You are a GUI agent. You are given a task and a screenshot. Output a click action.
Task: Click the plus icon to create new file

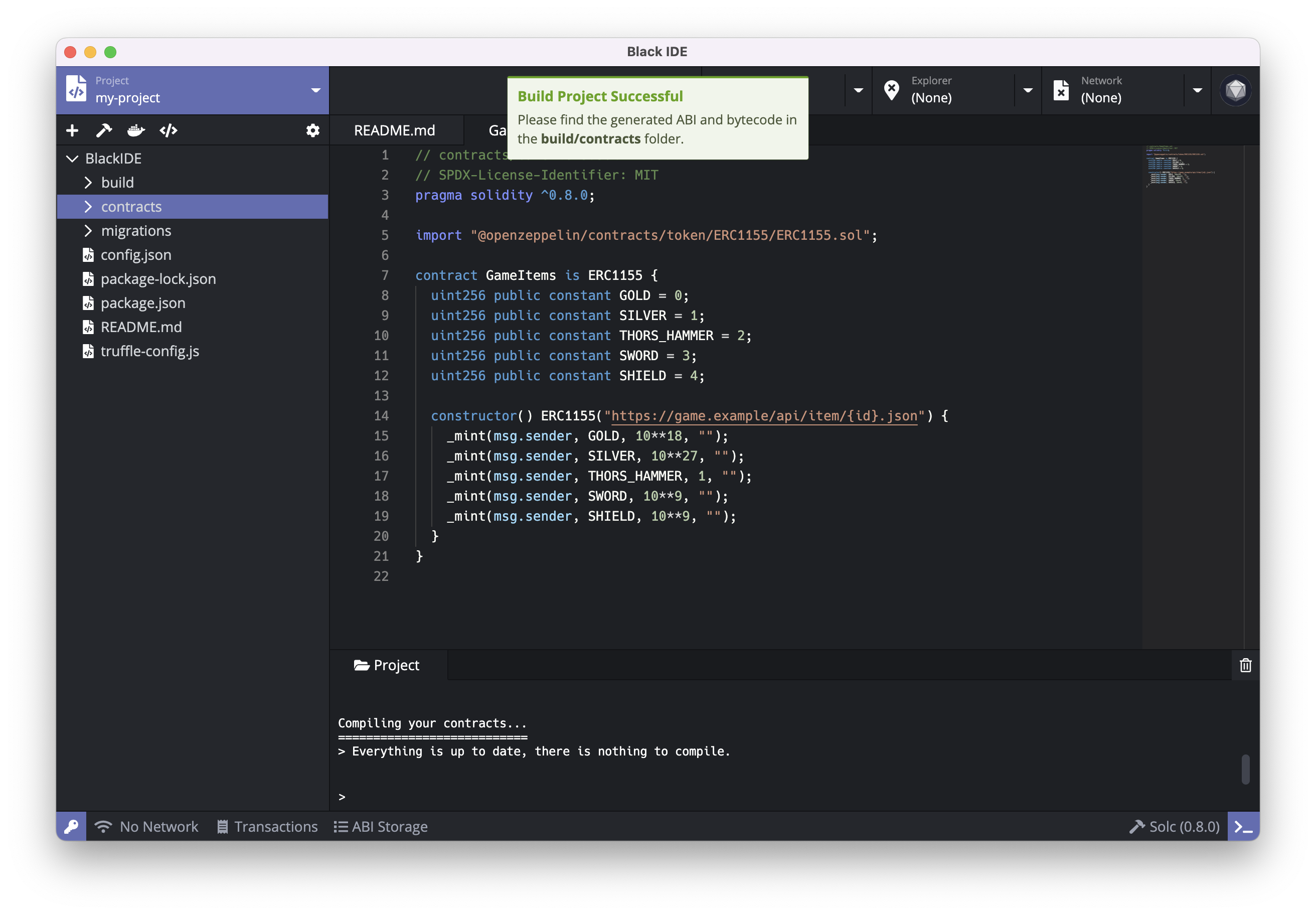tap(72, 131)
